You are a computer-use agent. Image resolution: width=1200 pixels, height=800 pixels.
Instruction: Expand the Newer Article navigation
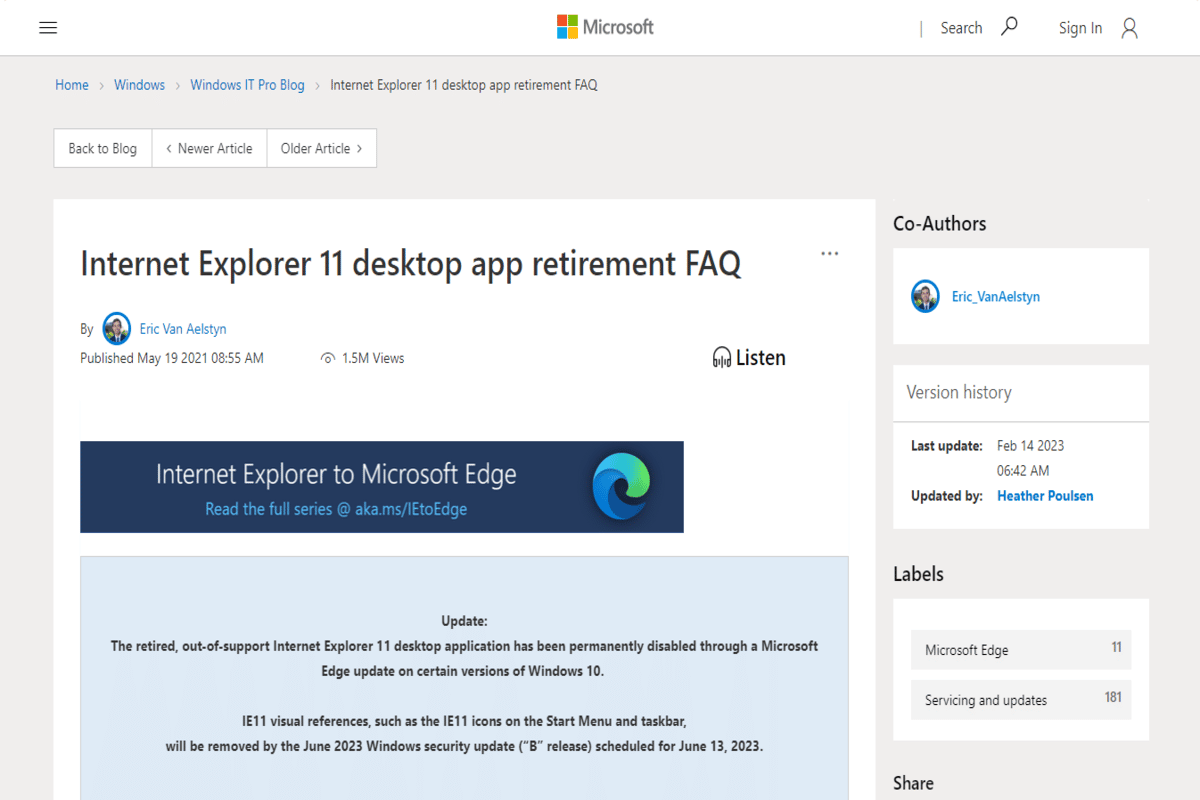(209, 147)
